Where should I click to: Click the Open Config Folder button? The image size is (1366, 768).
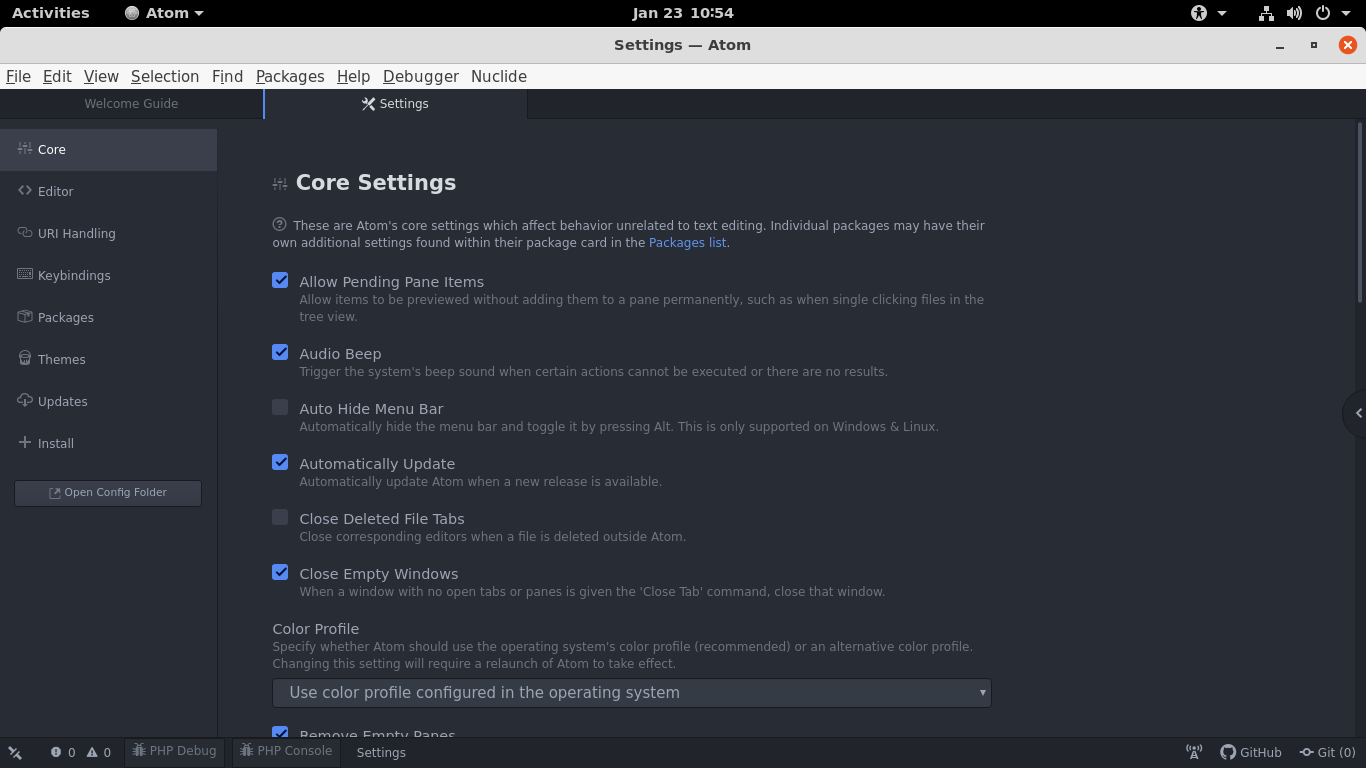point(108,493)
